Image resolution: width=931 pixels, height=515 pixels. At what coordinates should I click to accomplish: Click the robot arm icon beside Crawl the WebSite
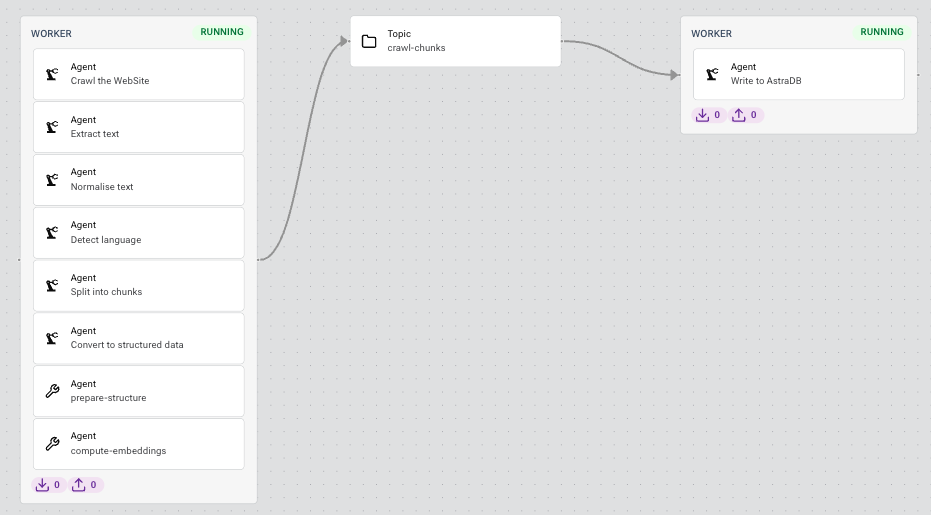point(52,74)
